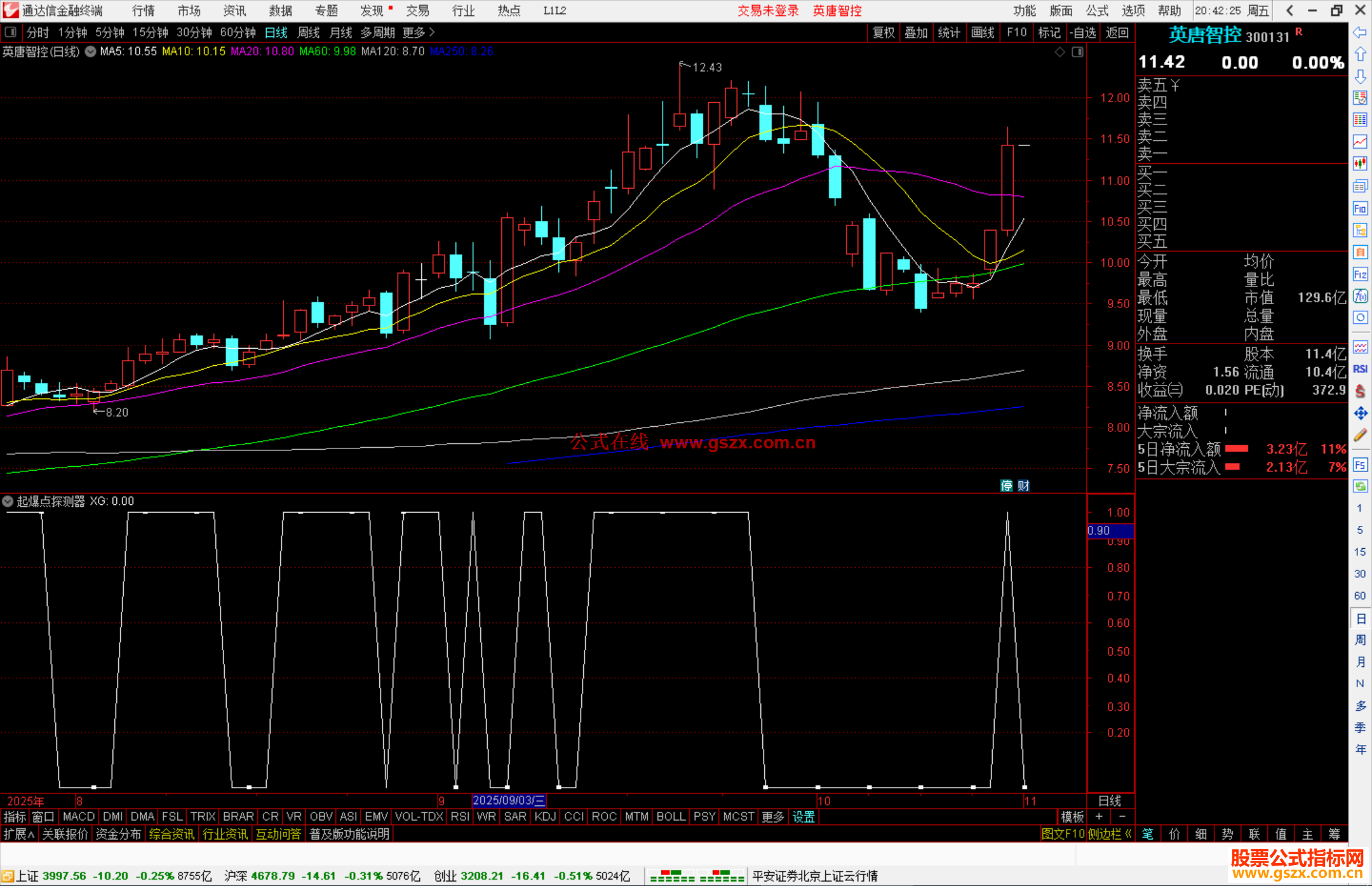The image size is (1372, 886).
Task: Open the RSI indicator sidebar icon
Action: click(1360, 369)
